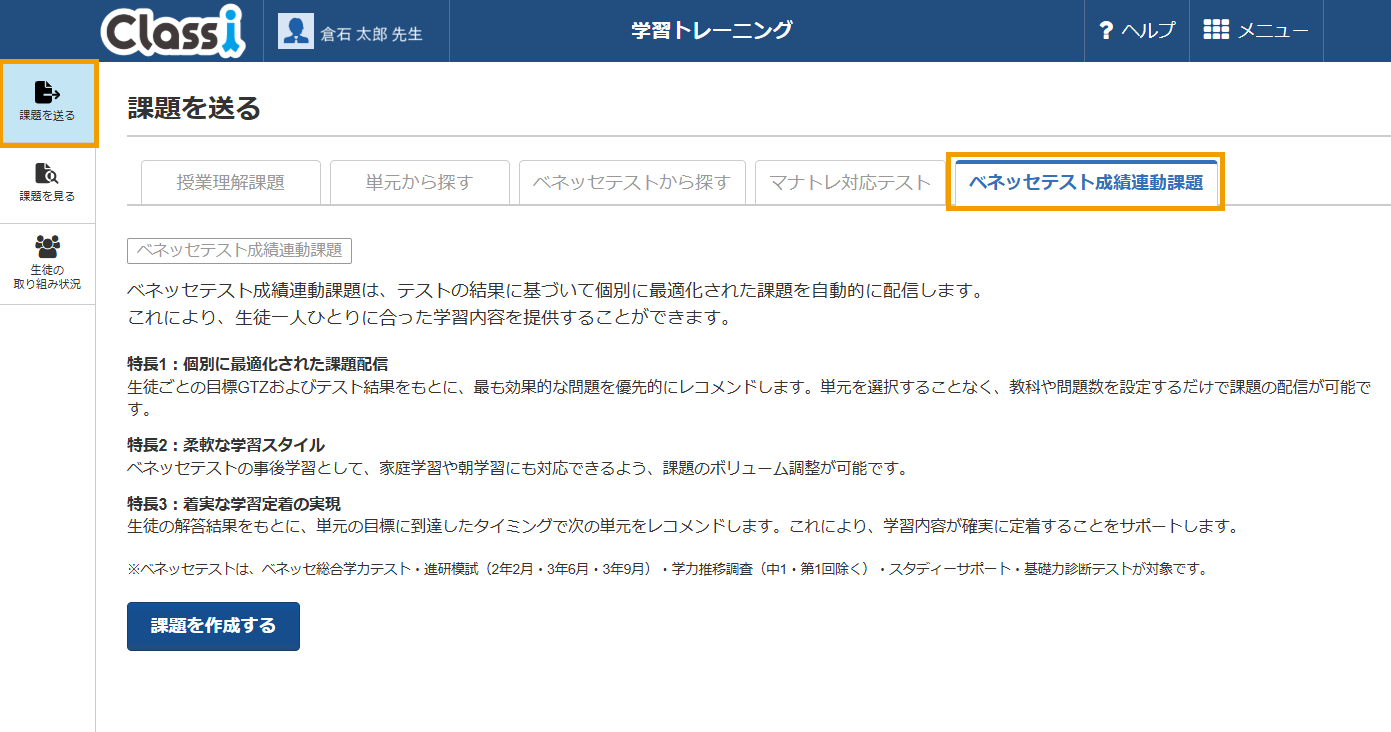Click the help question mark icon
The width and height of the screenshot is (1391, 732).
pos(1106,31)
